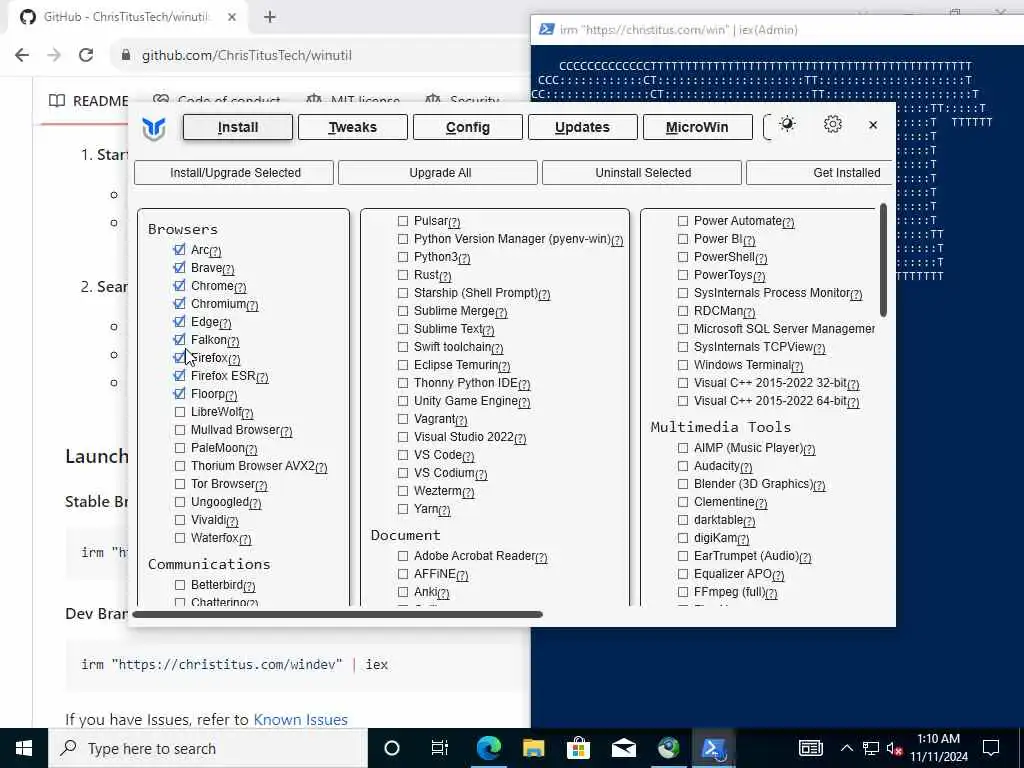Close the GitHub winutil browser tab
Viewport: 1024px width, 768px height.
tap(232, 17)
